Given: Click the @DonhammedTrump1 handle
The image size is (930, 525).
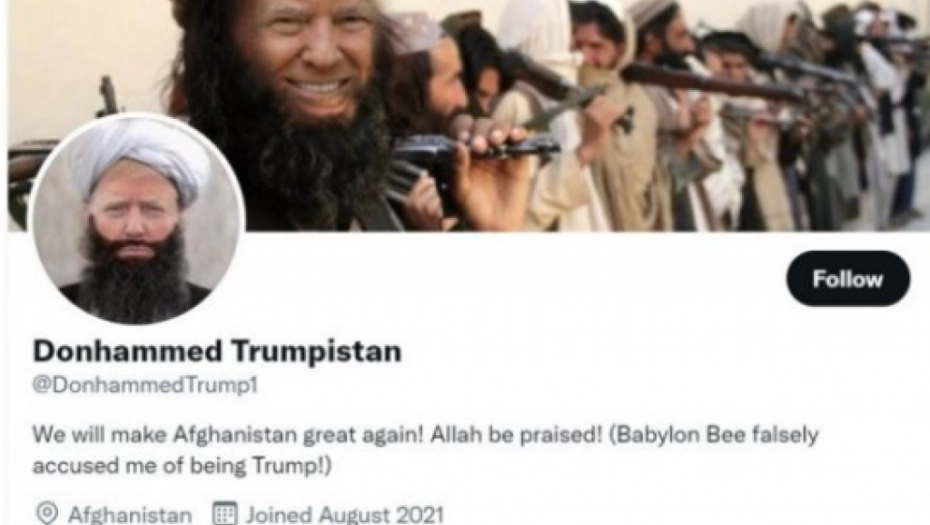Looking at the screenshot, I should point(145,385).
